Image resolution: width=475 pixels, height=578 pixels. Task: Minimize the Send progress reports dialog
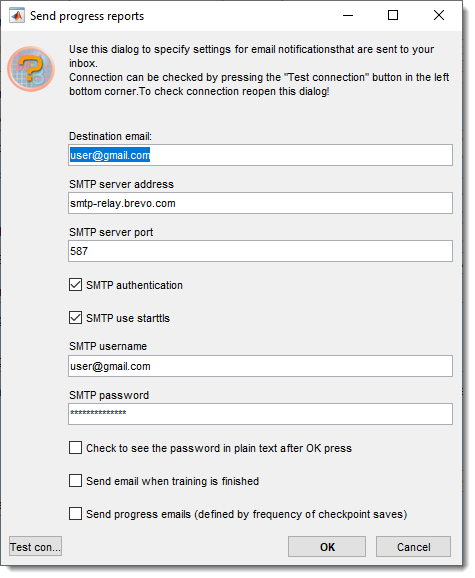point(348,15)
